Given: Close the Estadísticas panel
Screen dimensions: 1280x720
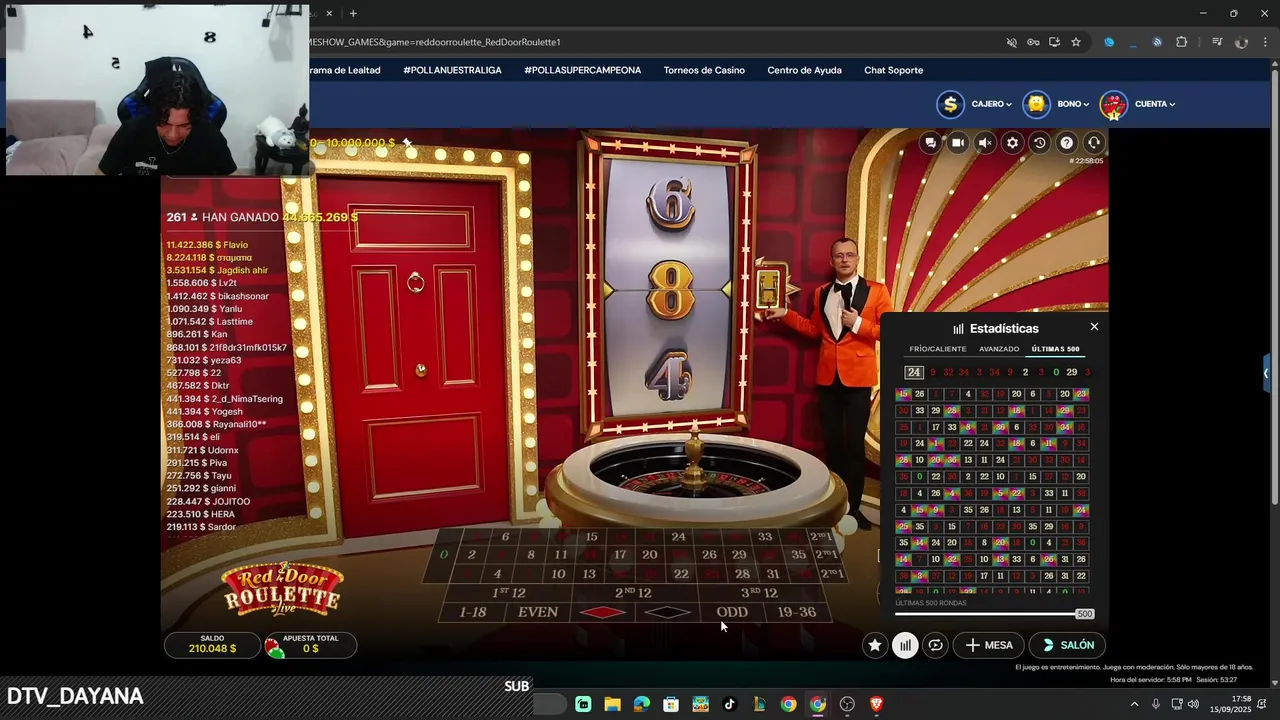Looking at the screenshot, I should (x=1094, y=327).
